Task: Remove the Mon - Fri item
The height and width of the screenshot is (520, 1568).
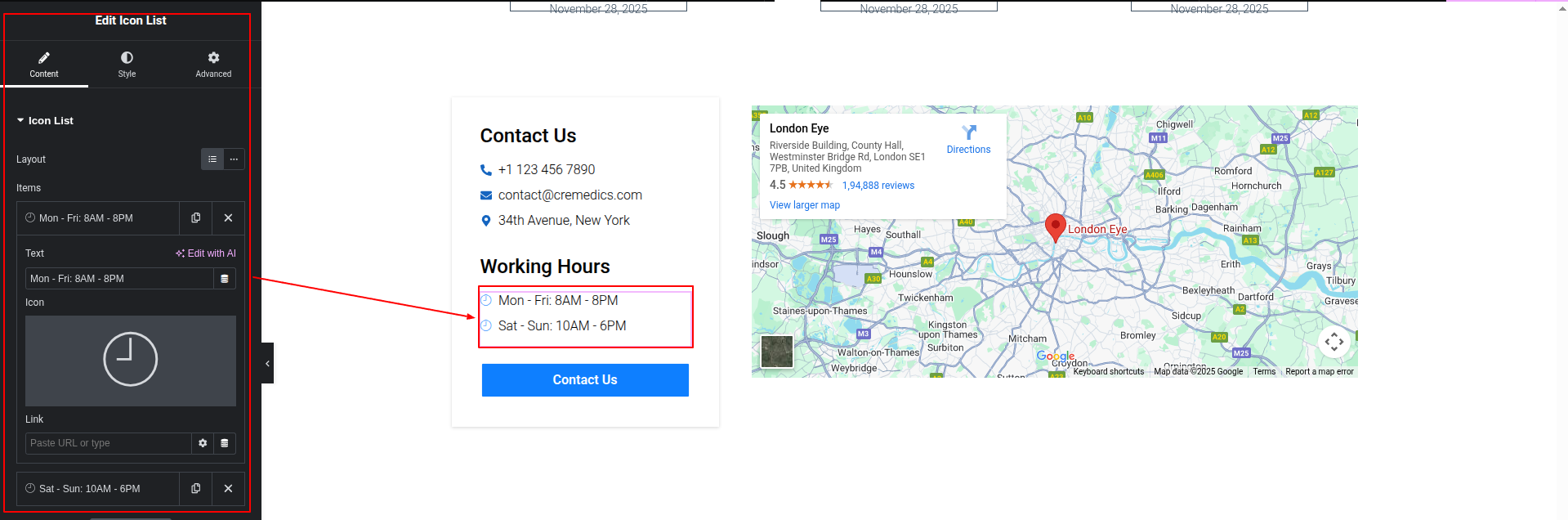Action: point(228,218)
